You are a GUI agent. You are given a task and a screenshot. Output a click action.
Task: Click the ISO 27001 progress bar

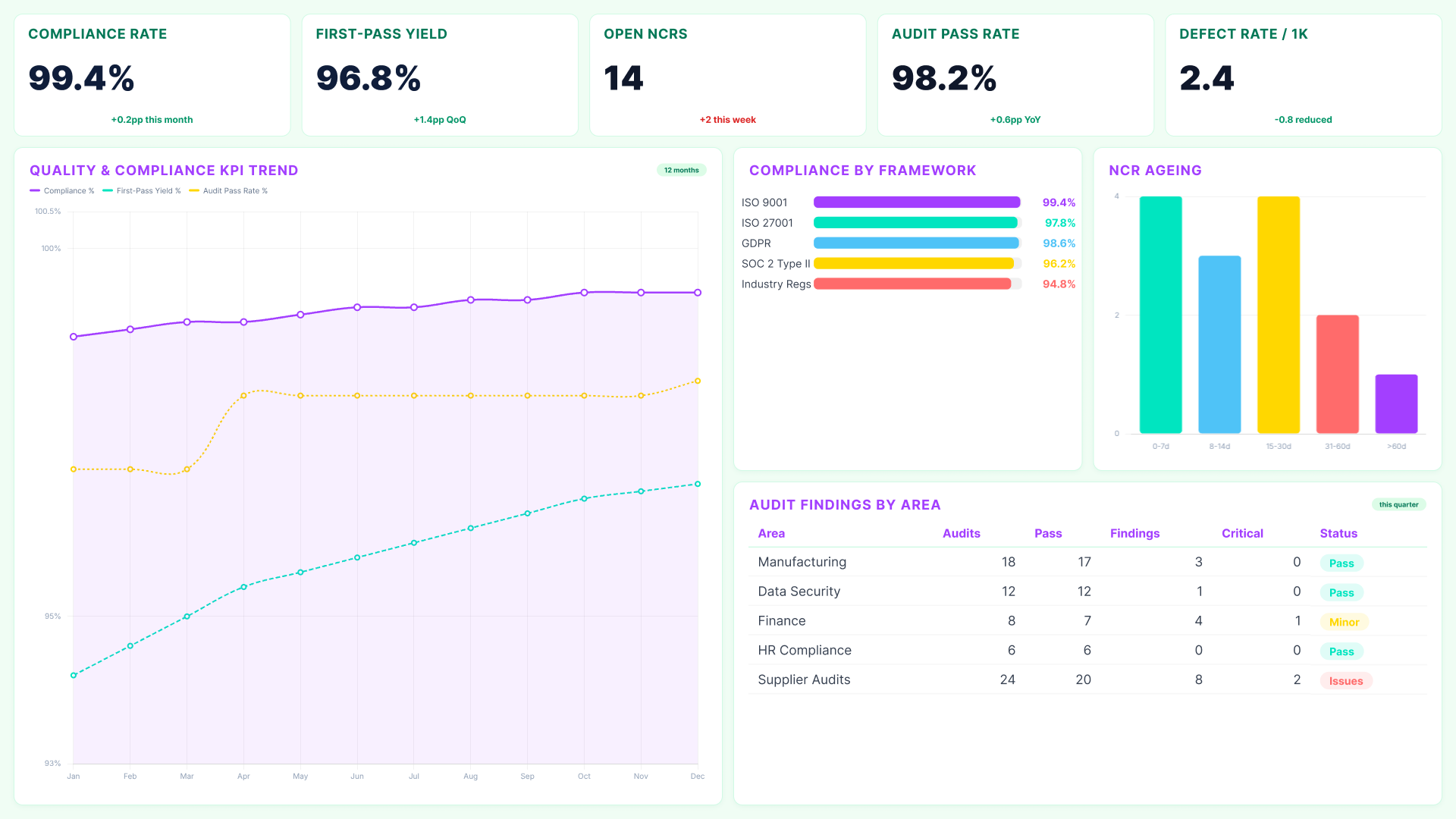[918, 223]
